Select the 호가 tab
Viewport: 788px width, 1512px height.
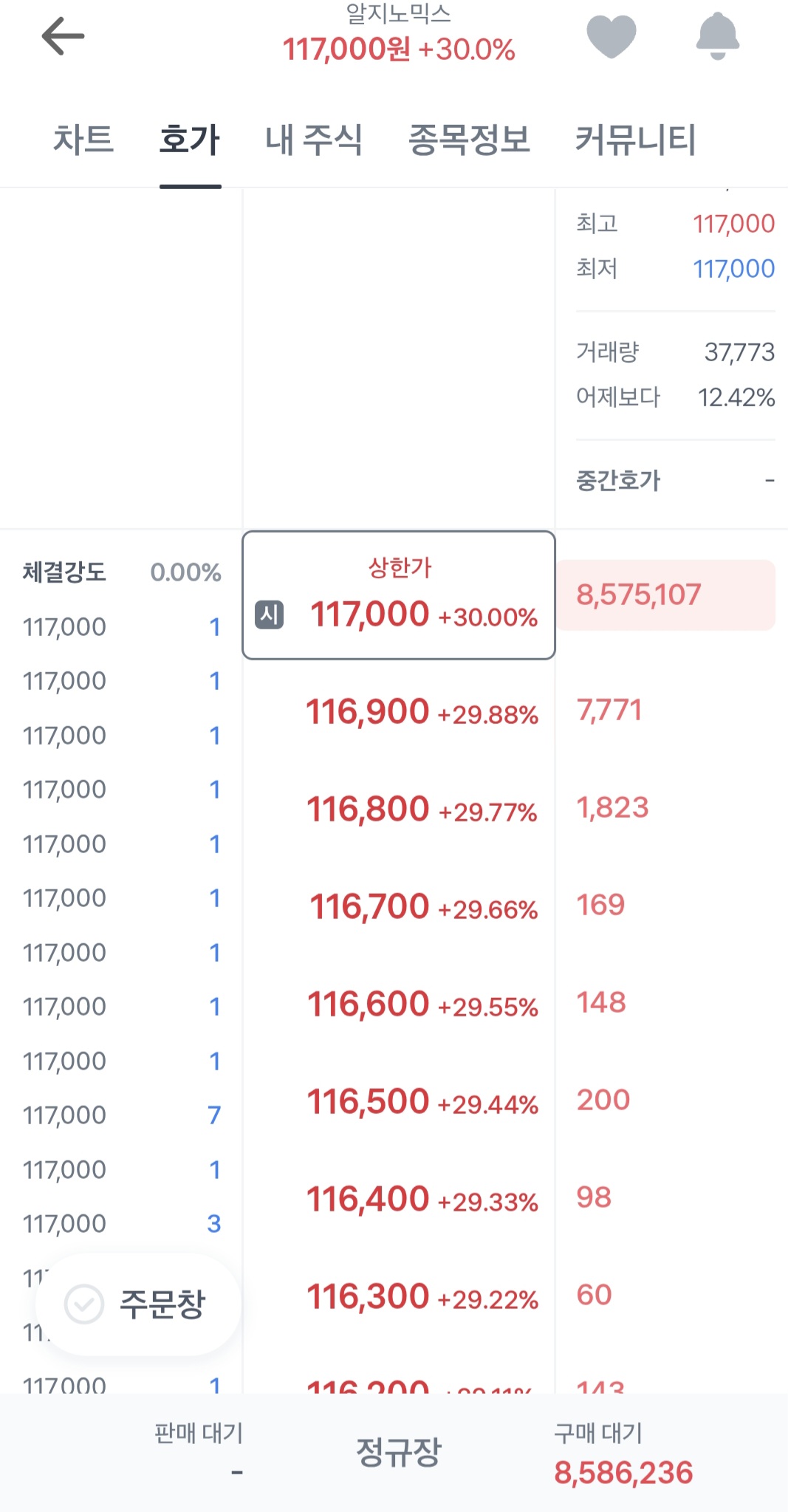coord(190,140)
